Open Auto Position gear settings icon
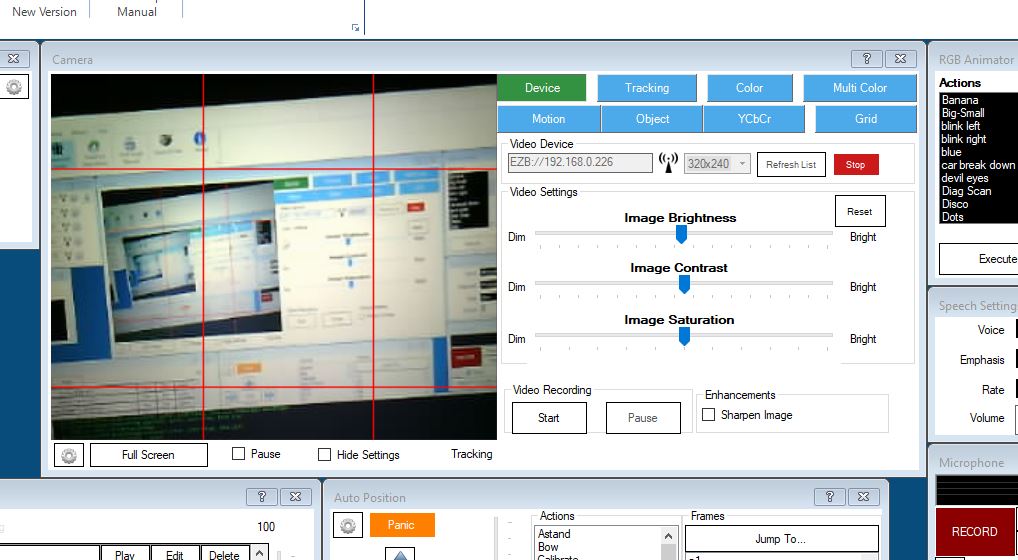The width and height of the screenshot is (1018, 560). point(347,525)
